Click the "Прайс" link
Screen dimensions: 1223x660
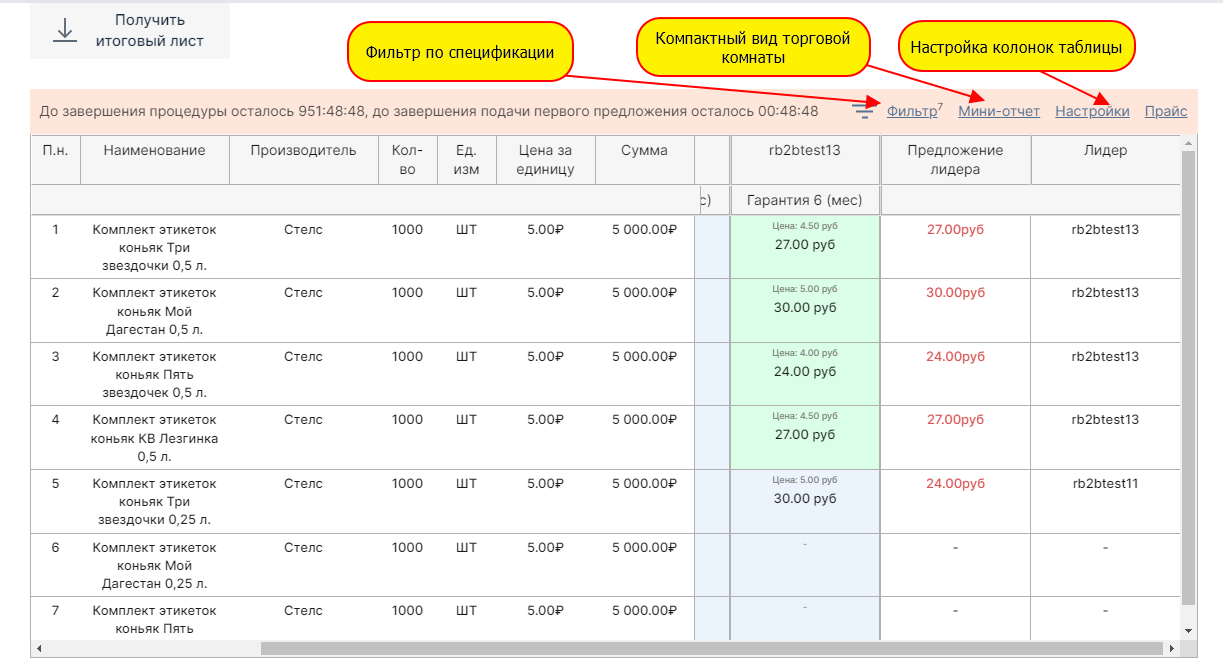(x=1165, y=111)
